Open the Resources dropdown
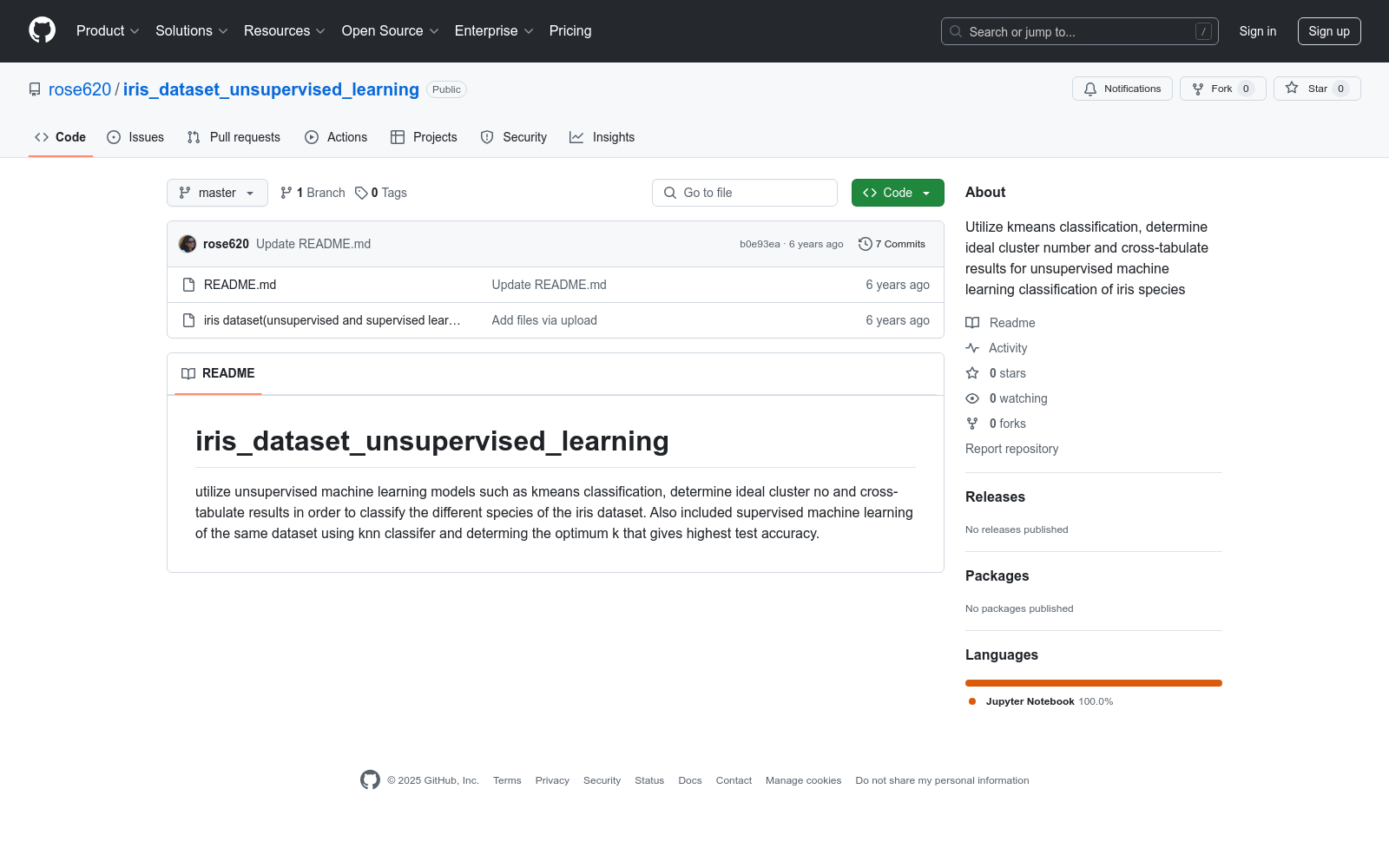The height and width of the screenshot is (868, 1389). (285, 31)
